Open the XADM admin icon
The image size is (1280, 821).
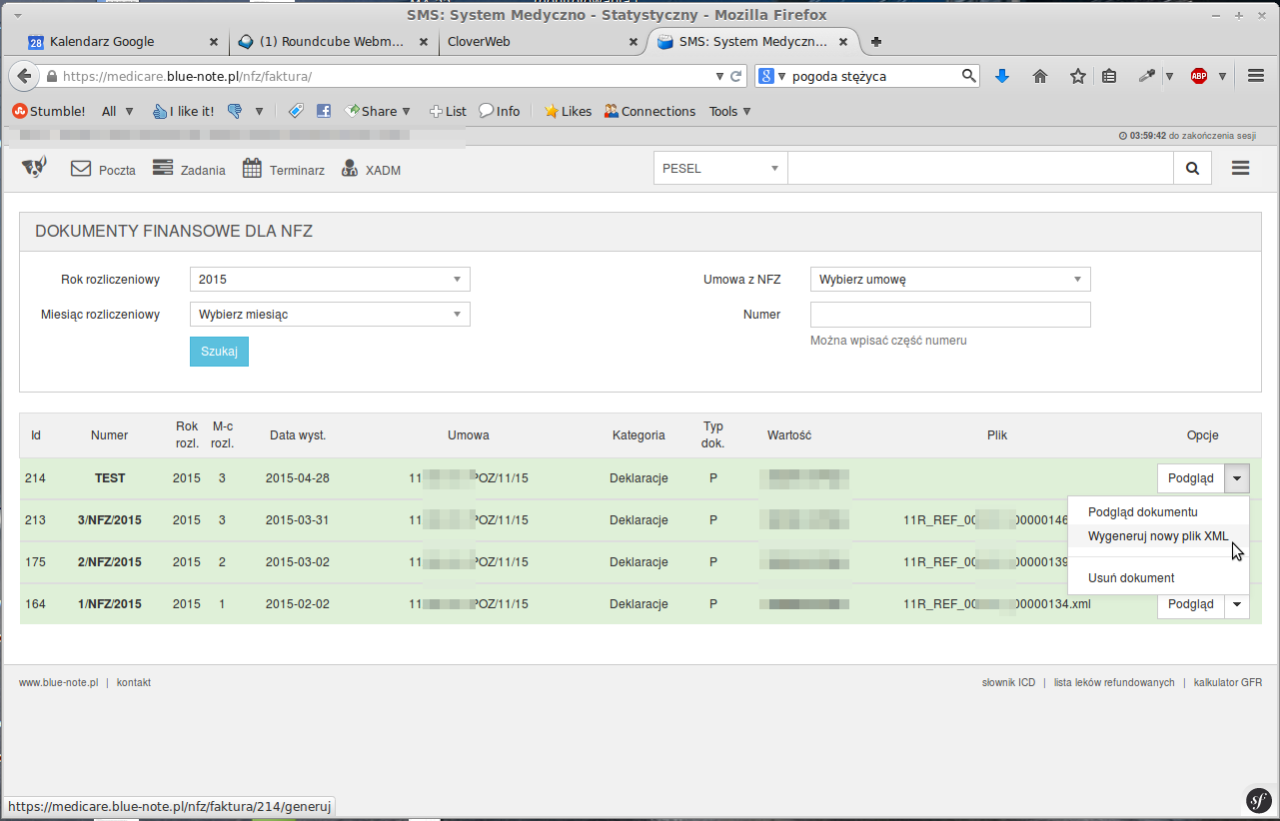350,169
